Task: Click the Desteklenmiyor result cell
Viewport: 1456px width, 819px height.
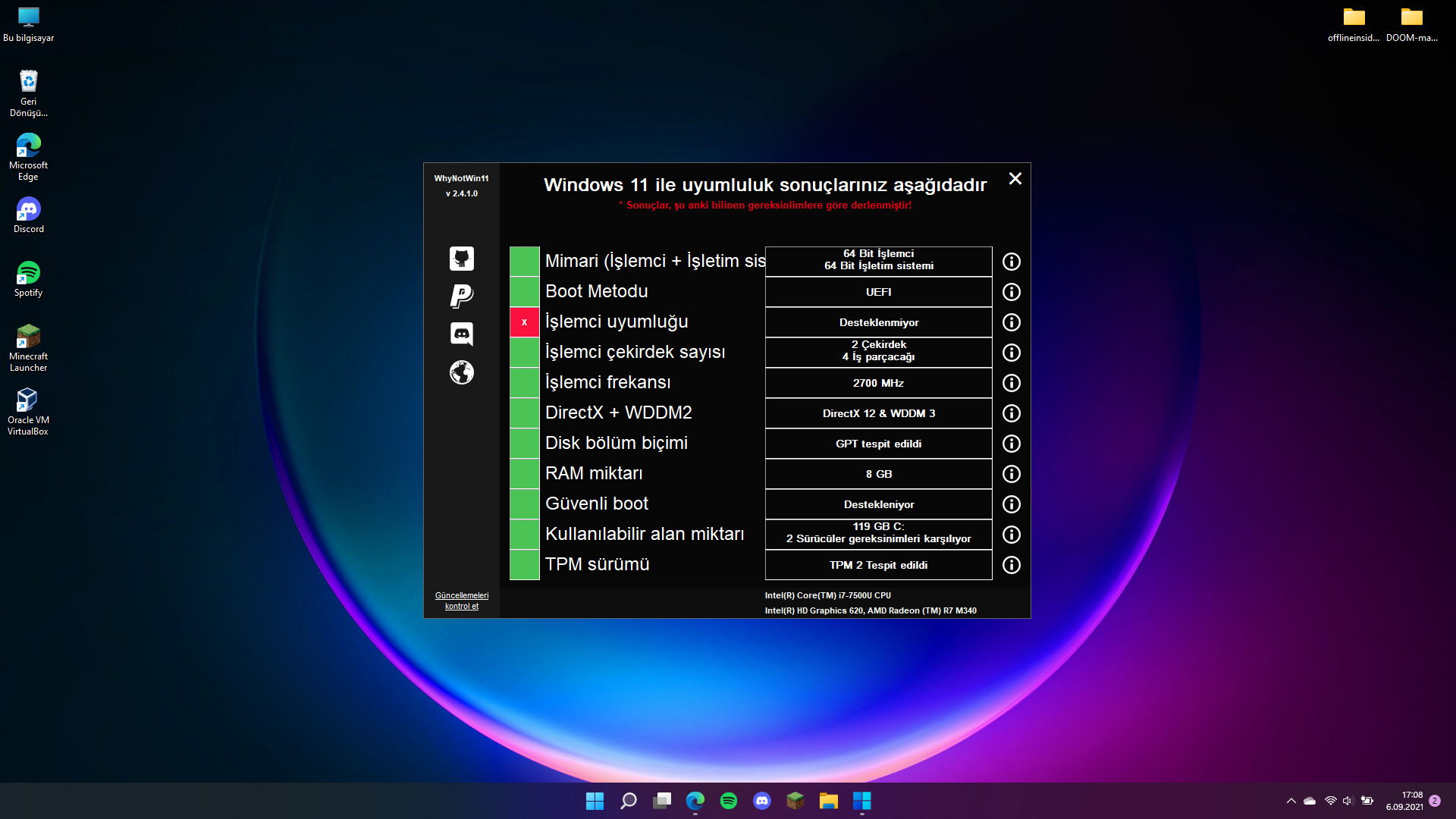Action: [878, 322]
